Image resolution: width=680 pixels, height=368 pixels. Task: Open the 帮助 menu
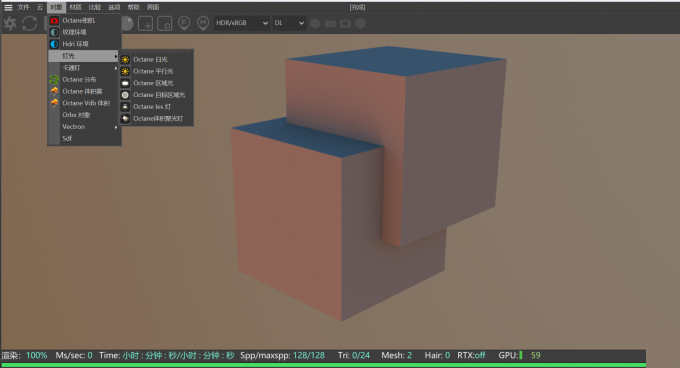pyautogui.click(x=134, y=7)
